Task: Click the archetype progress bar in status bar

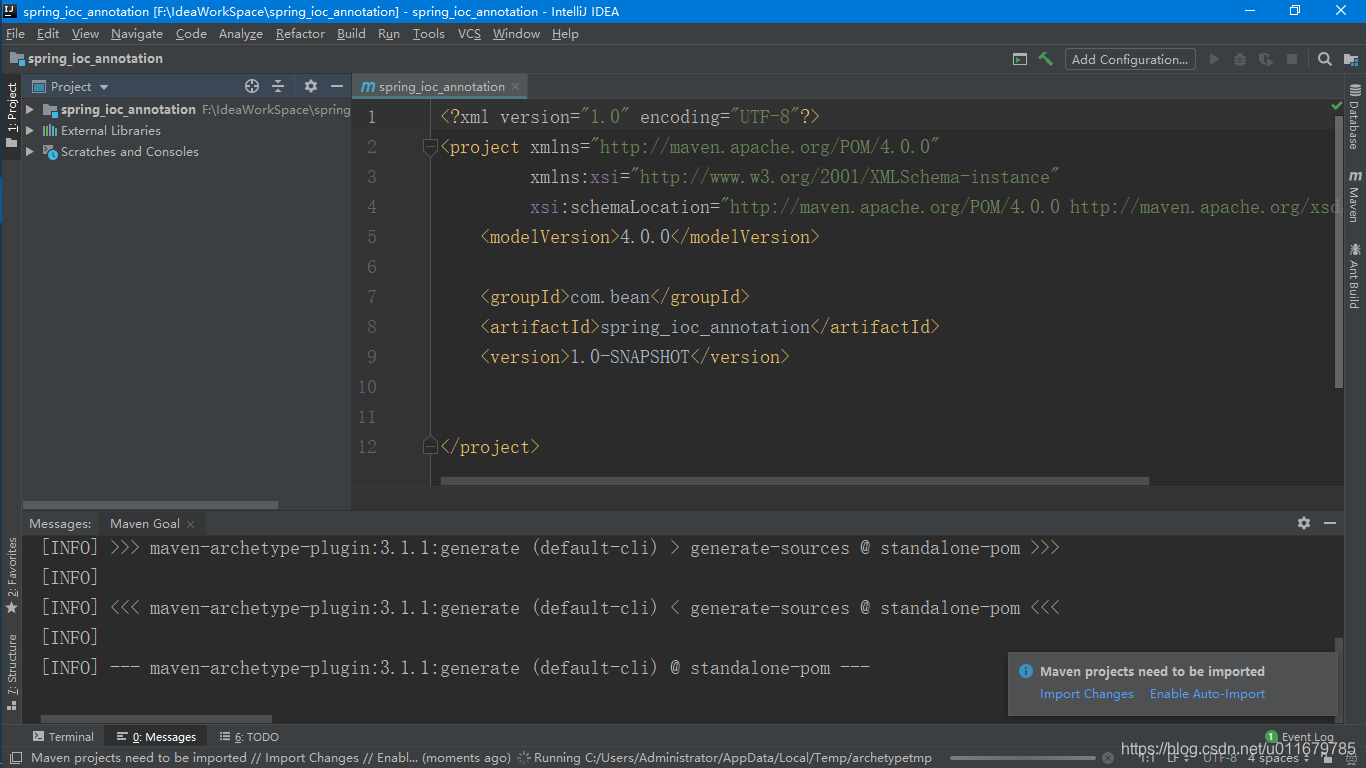Action: click(x=1022, y=758)
